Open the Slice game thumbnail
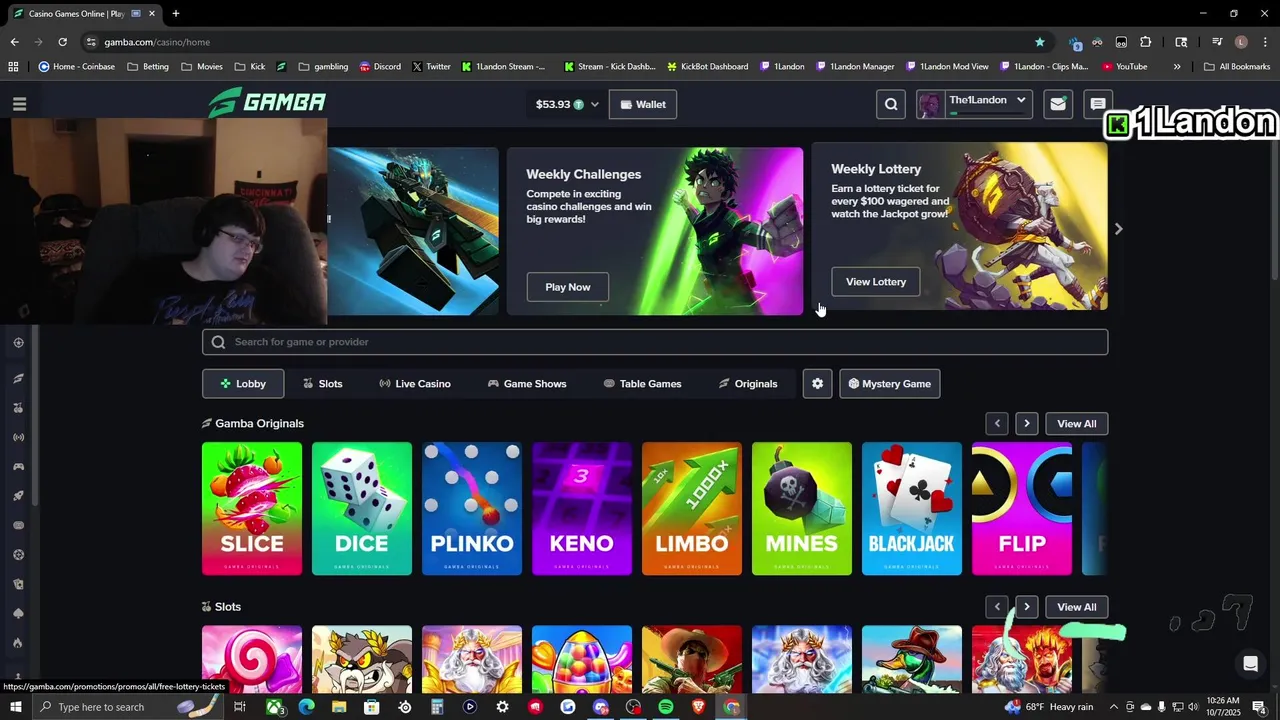 click(x=252, y=509)
